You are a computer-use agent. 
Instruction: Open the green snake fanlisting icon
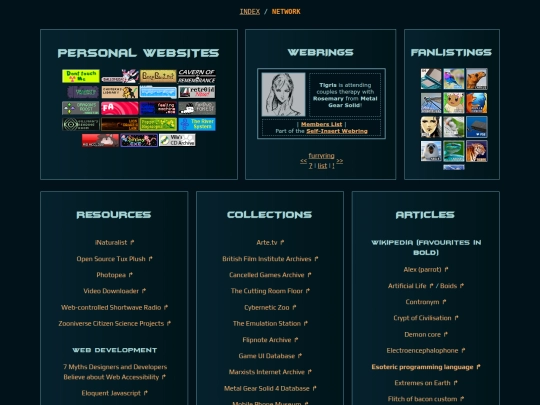[x=454, y=151]
